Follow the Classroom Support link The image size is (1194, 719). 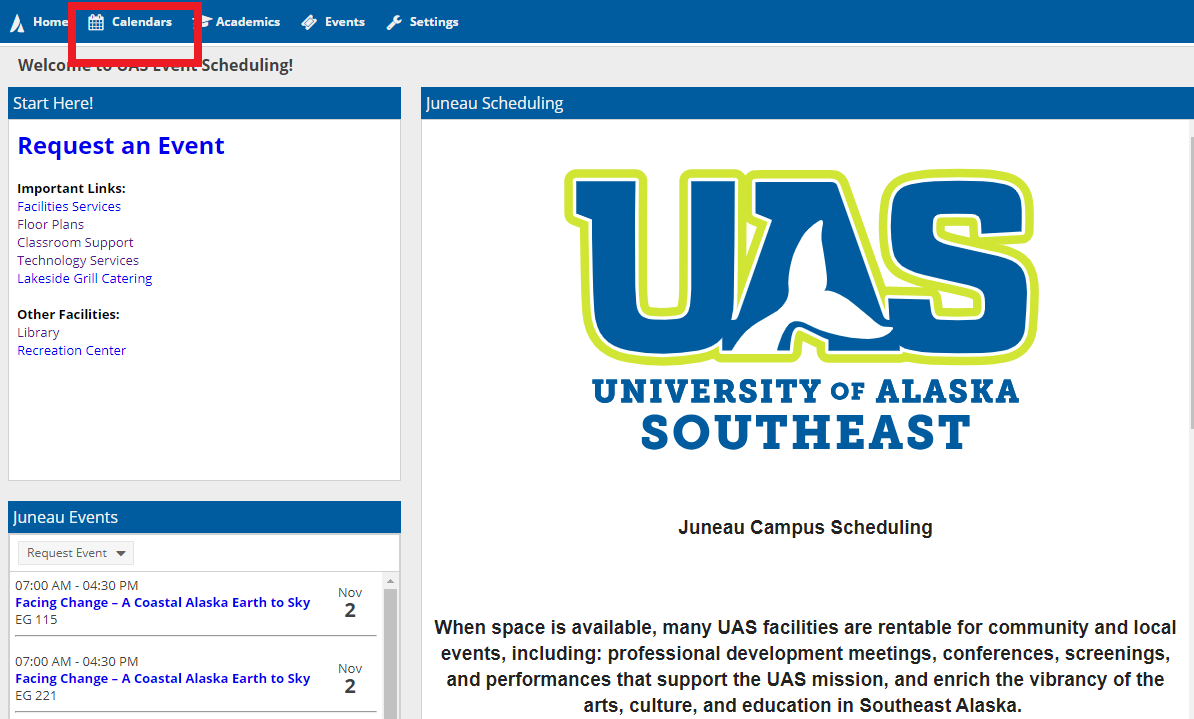(75, 242)
